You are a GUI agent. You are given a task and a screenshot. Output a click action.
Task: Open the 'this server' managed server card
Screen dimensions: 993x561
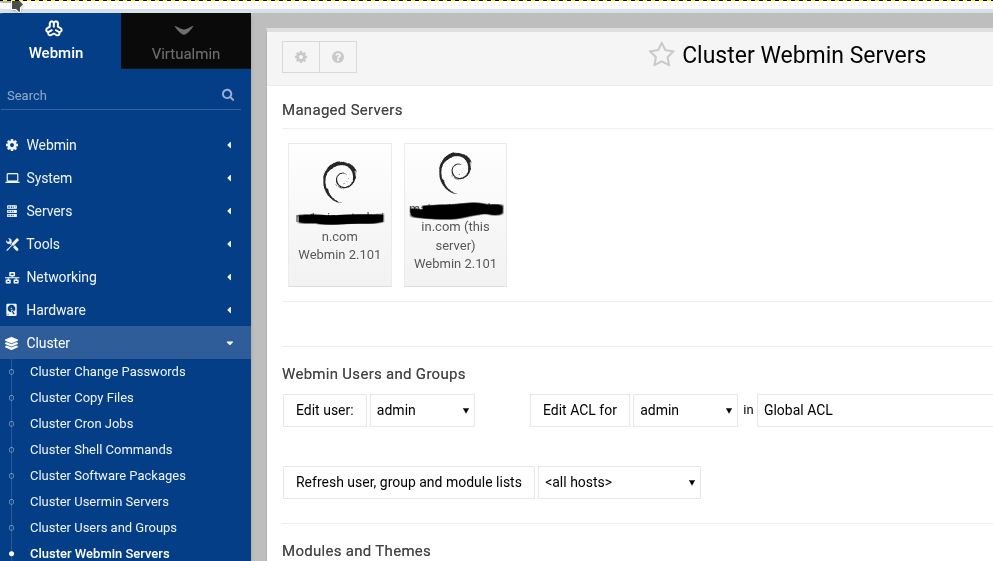[x=455, y=215]
